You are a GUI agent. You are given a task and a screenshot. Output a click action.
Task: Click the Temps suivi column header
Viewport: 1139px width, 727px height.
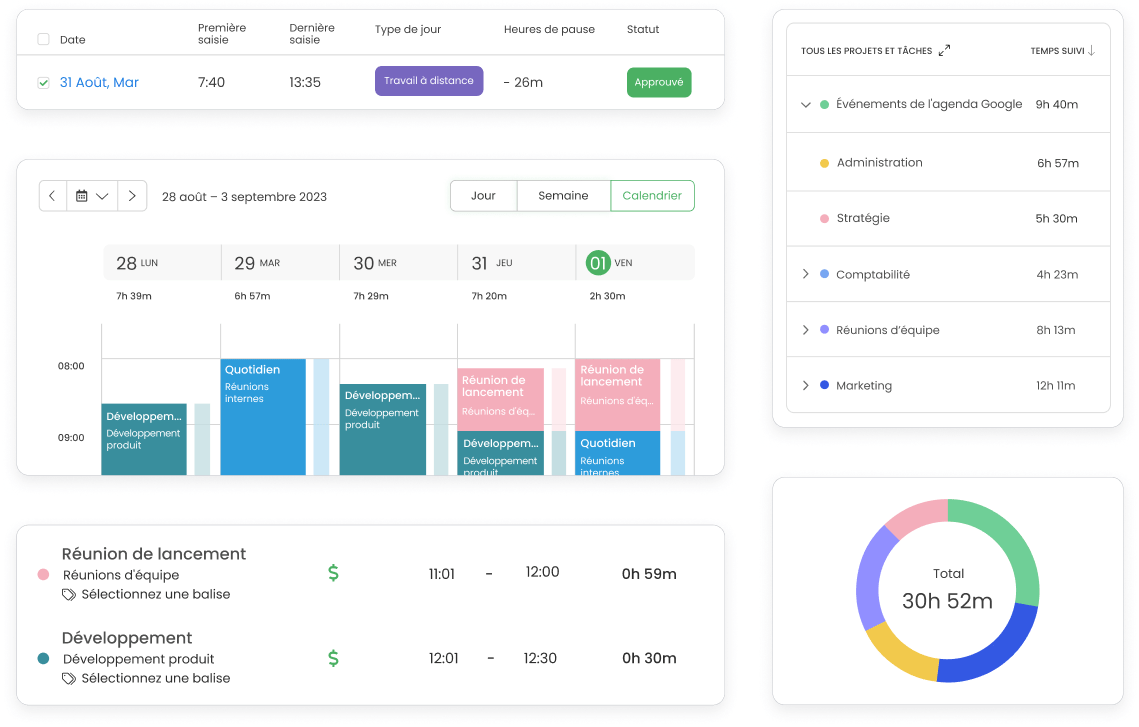coord(1058,51)
